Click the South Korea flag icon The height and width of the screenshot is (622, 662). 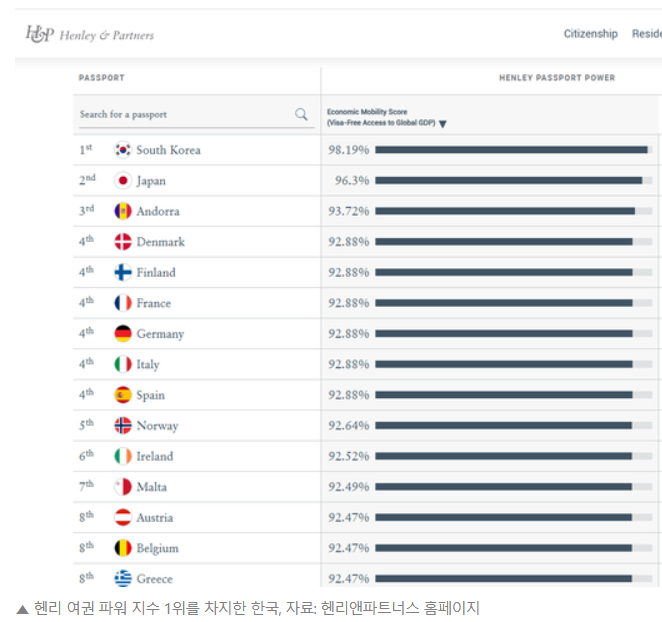123,150
